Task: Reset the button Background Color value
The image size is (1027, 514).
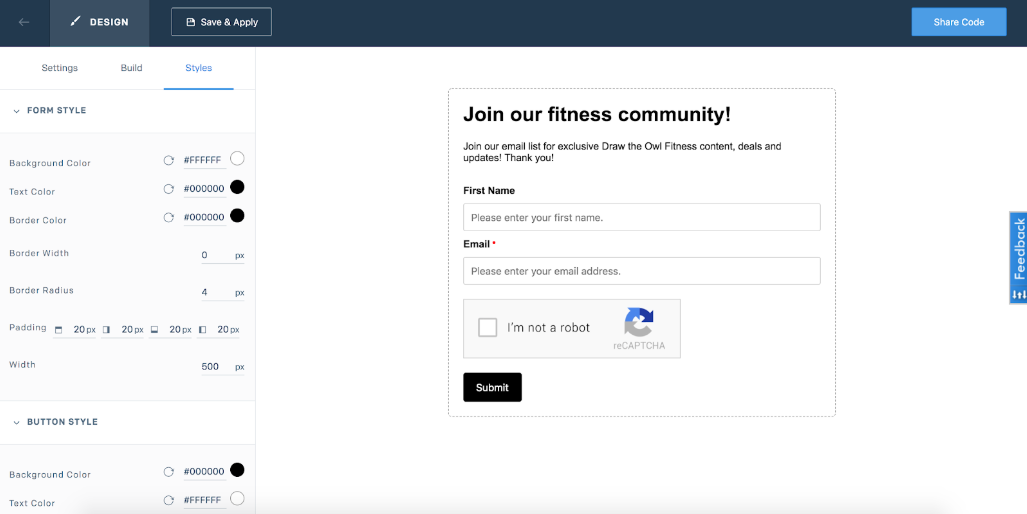Action: click(x=169, y=471)
